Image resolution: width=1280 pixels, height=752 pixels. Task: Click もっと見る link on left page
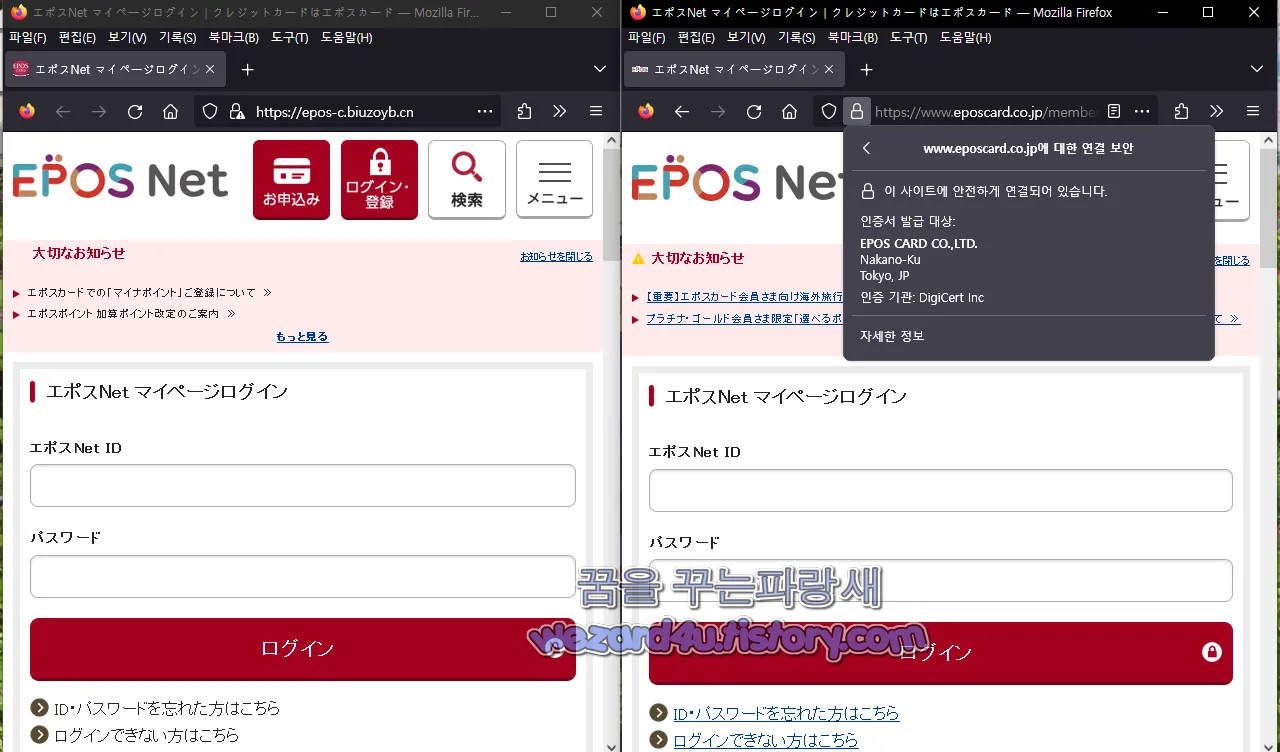[x=302, y=337]
